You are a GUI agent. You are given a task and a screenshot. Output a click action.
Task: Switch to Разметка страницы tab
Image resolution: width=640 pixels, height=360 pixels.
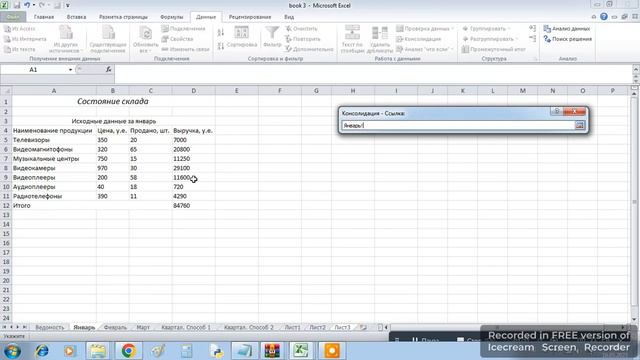[x=123, y=17]
